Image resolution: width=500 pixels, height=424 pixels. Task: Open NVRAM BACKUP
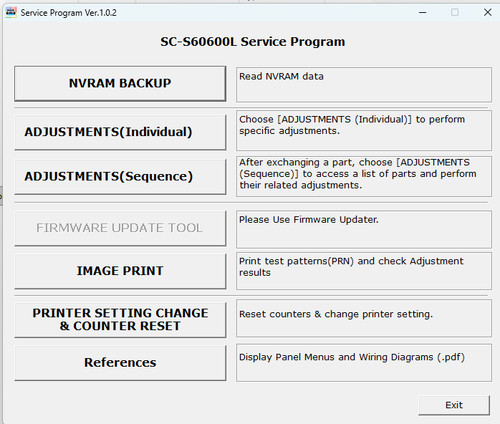tap(120, 83)
